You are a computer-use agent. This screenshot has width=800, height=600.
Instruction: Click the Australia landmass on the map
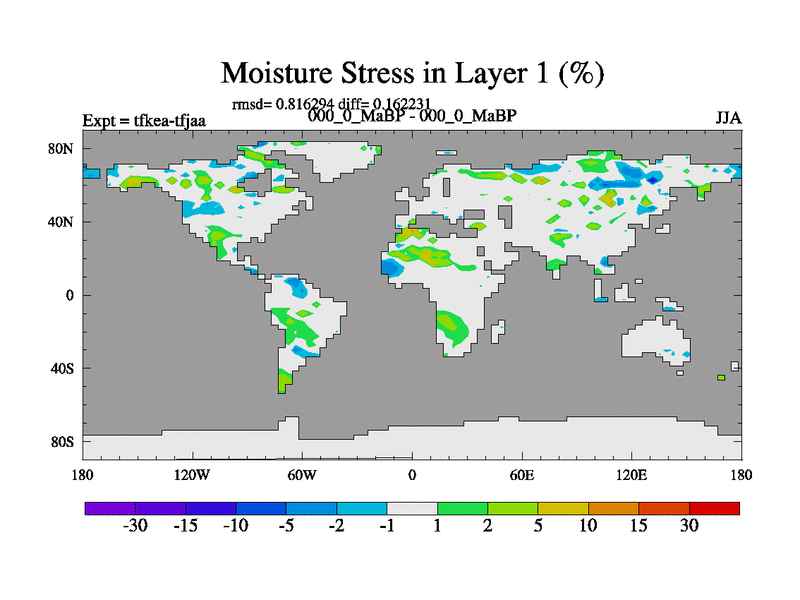[656, 340]
